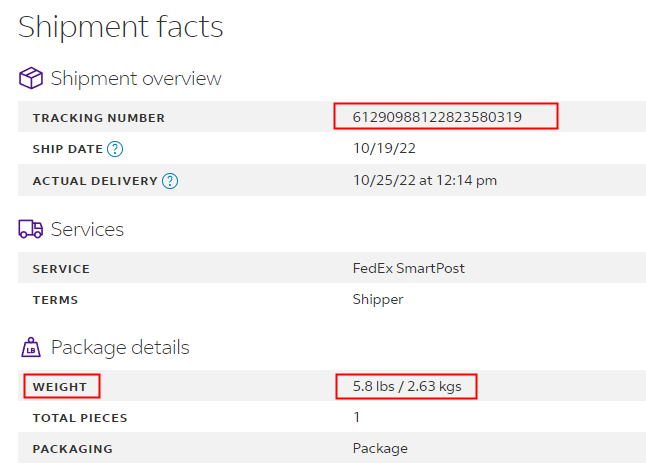This screenshot has height=474, width=646.
Task: Click the WEIGHT row label
Action: (x=60, y=387)
